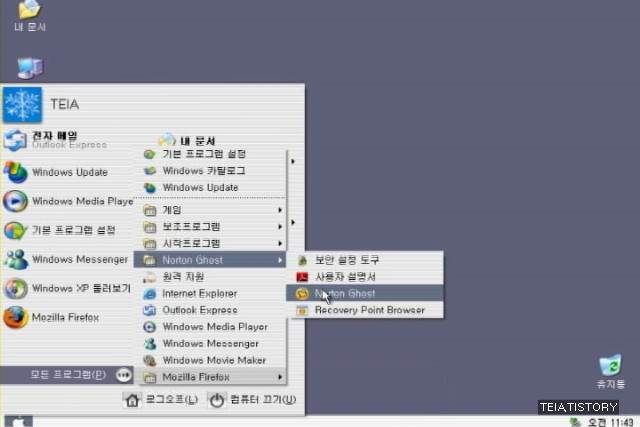Open Recovery Point Browser
The height and width of the screenshot is (427, 640).
[x=364, y=310]
